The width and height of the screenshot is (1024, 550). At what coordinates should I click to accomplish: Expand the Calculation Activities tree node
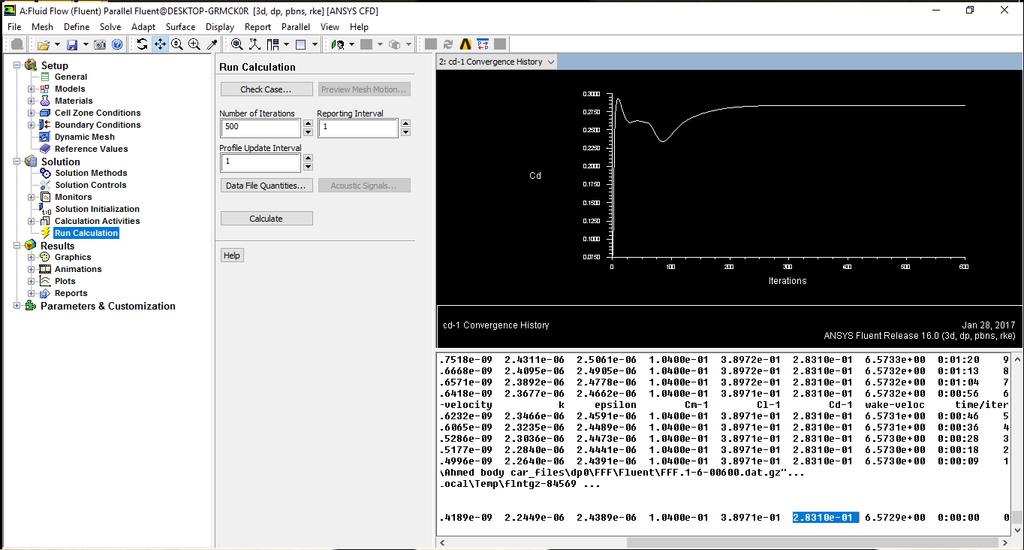pos(31,221)
